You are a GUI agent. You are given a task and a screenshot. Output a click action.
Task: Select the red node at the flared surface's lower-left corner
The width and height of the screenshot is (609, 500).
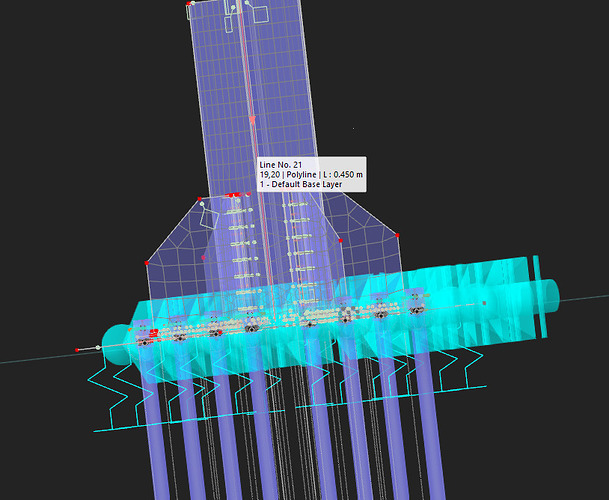[x=147, y=263]
